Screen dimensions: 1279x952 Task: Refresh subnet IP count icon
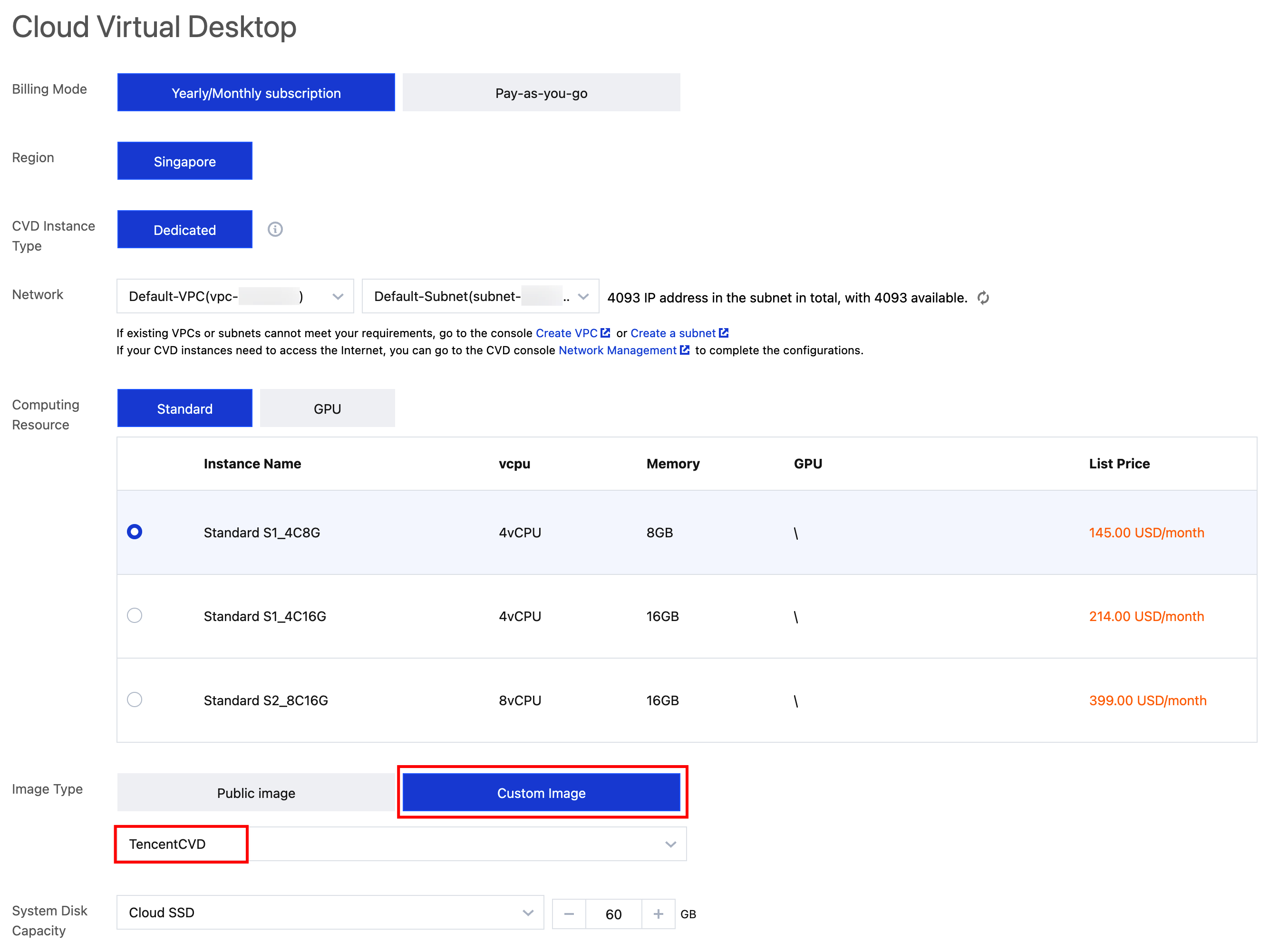[983, 298]
